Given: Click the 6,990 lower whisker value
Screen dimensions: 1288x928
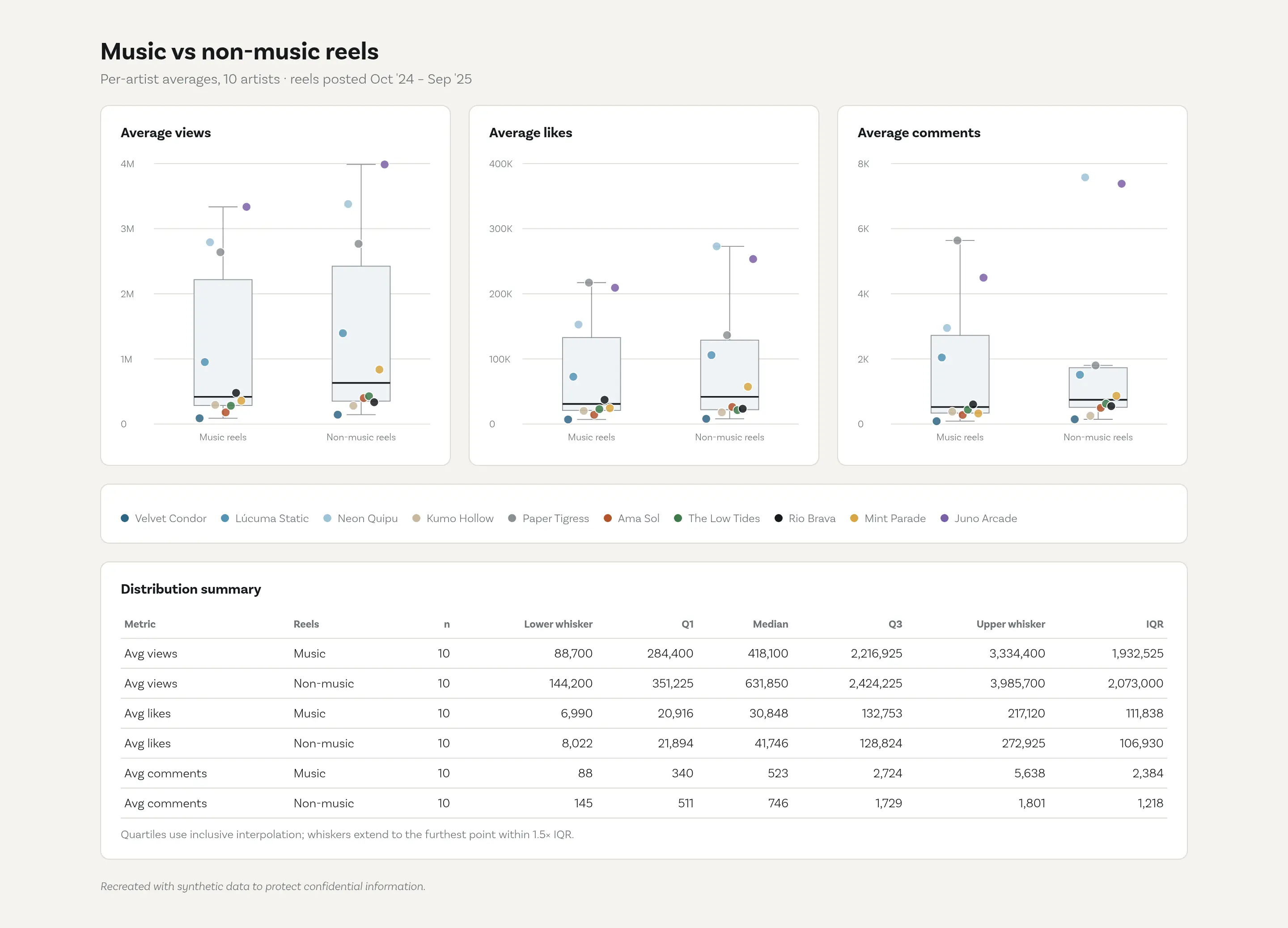Looking at the screenshot, I should click(x=577, y=713).
